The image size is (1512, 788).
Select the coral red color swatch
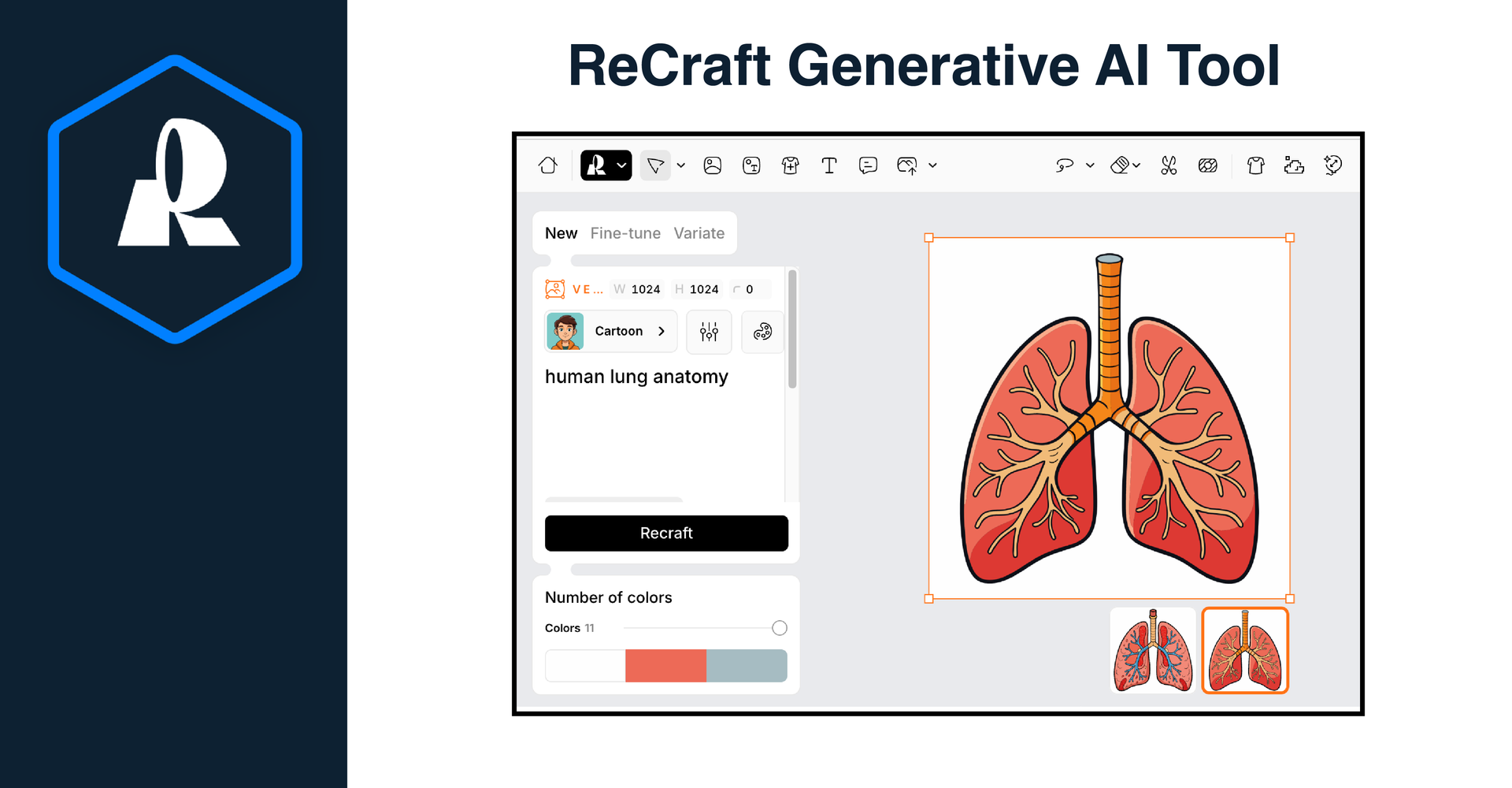pos(666,666)
